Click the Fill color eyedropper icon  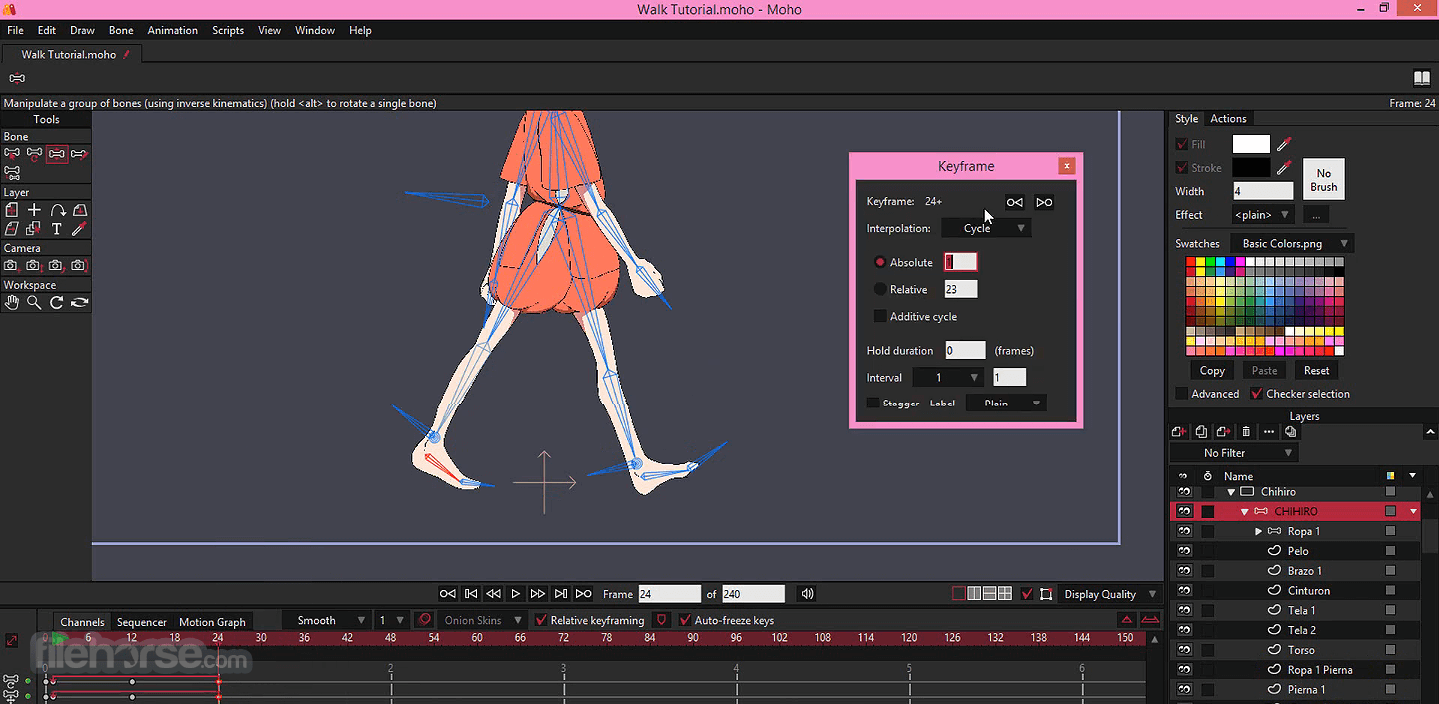(x=1284, y=144)
